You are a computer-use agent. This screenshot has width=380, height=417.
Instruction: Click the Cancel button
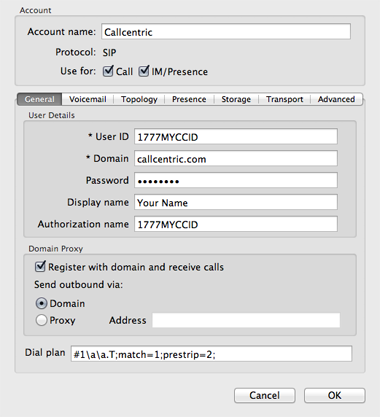pos(265,395)
